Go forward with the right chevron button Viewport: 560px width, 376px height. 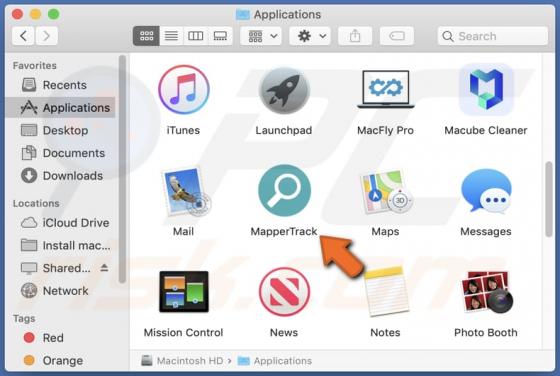point(46,36)
